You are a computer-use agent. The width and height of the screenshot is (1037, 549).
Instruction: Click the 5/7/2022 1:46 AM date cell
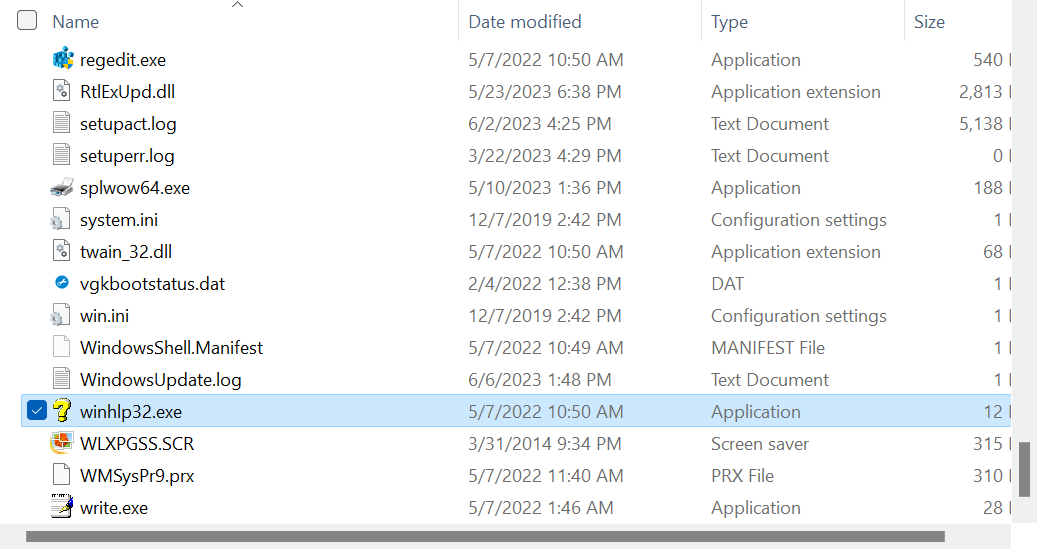tap(541, 507)
